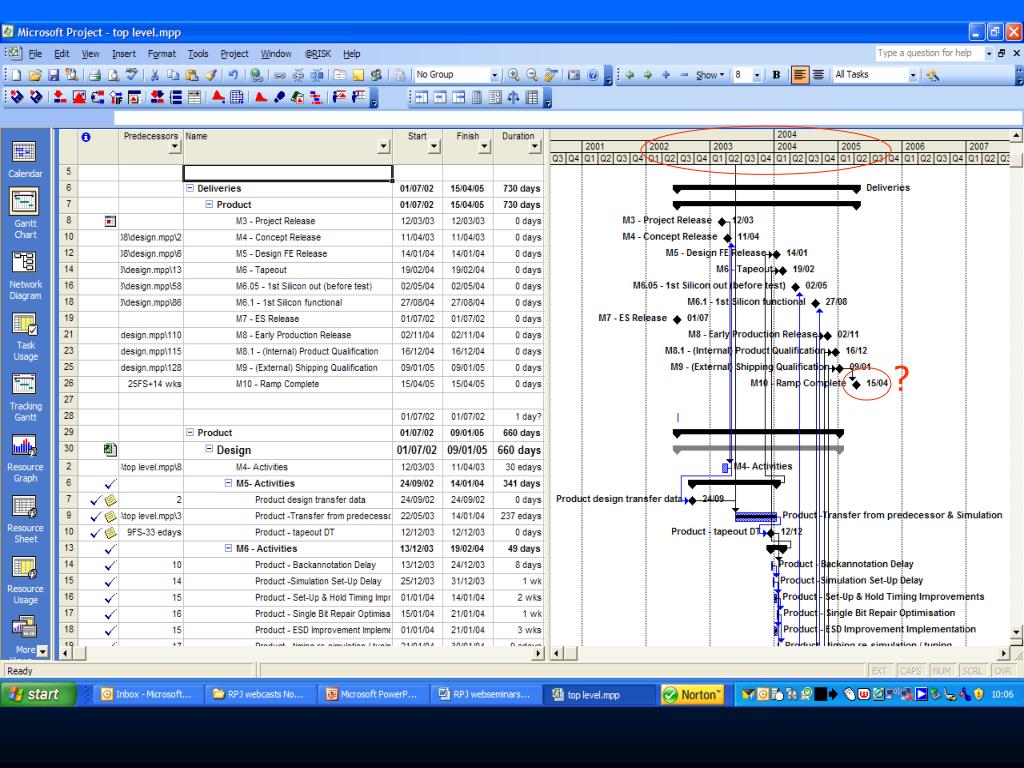Click the Print Preview icon
Screen dimensions: 1024x768
[113, 75]
